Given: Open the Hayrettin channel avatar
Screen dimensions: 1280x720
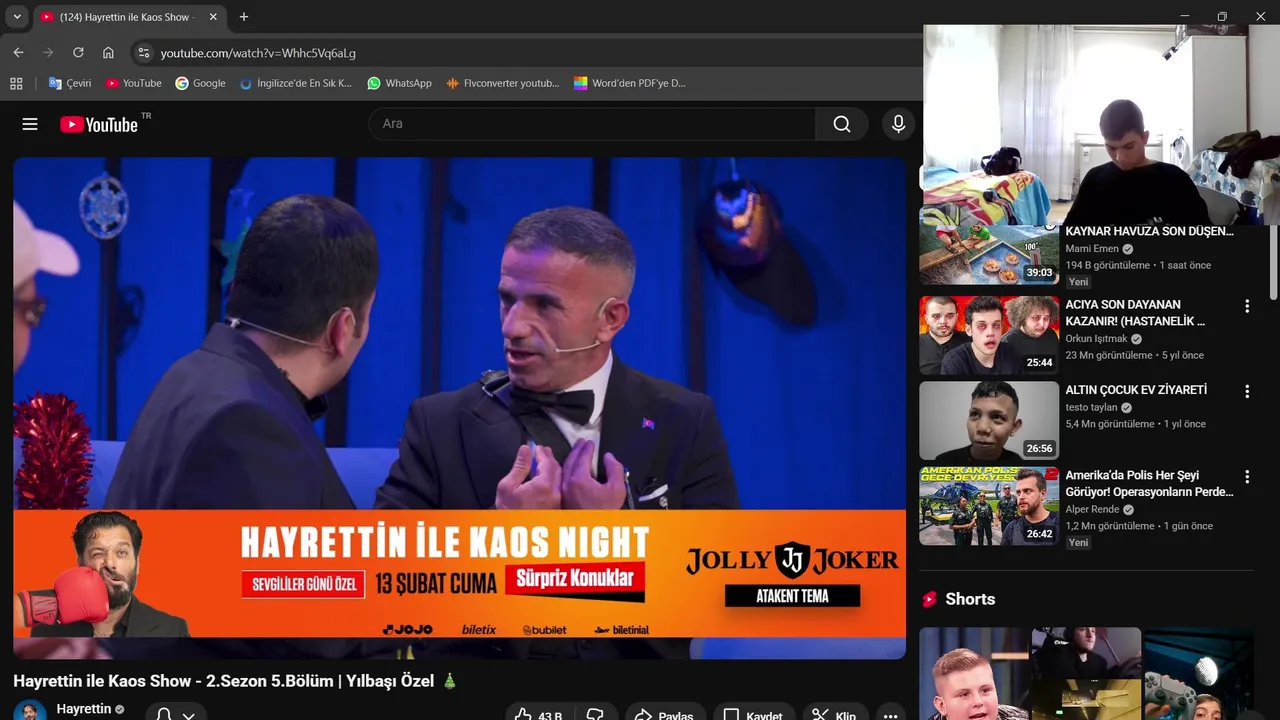Looking at the screenshot, I should (x=30, y=711).
